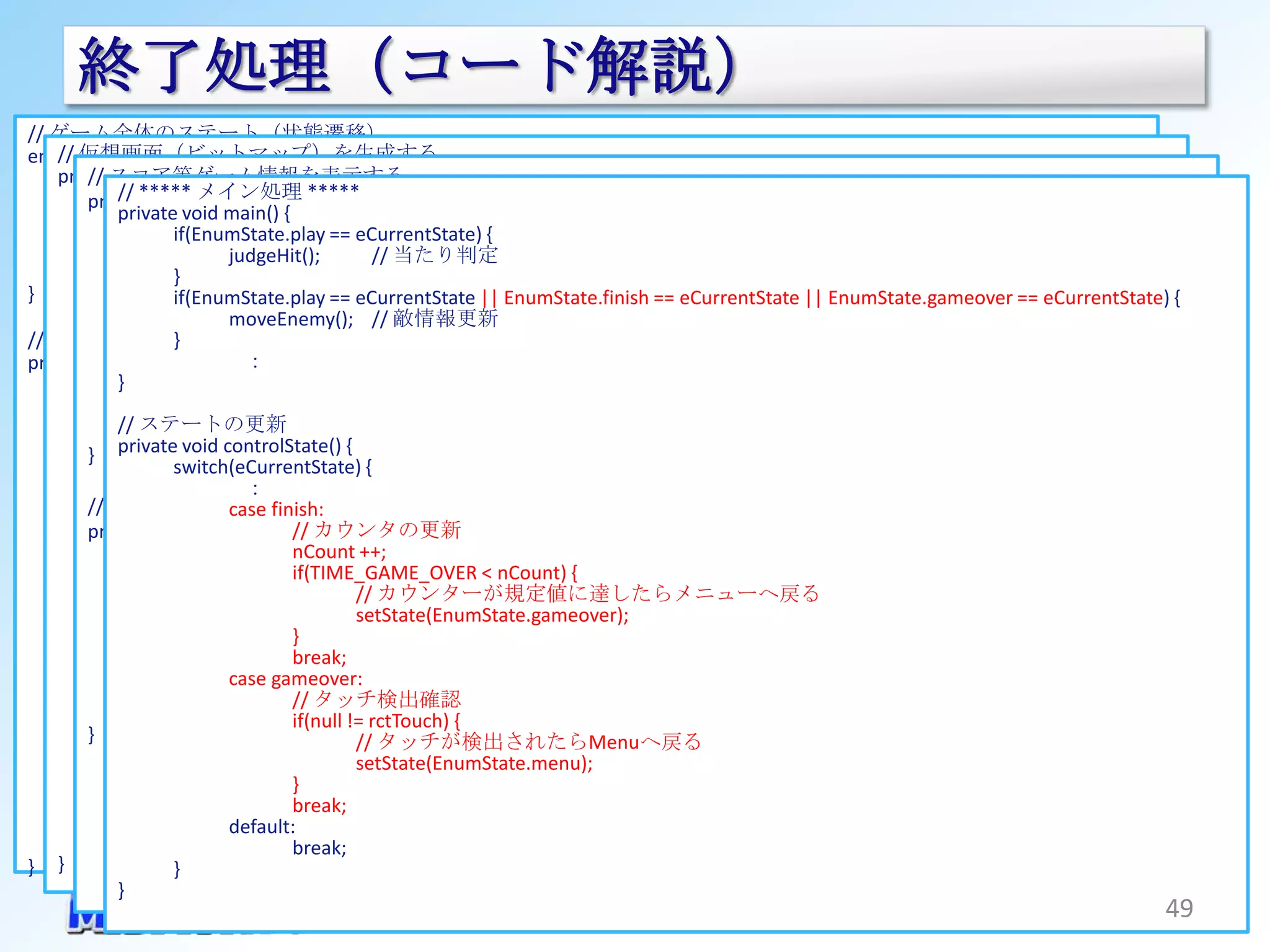The image size is (1270, 952).
Task: Click the comment タッチが検出されたらMenuへ戻る
Action: [x=528, y=742]
